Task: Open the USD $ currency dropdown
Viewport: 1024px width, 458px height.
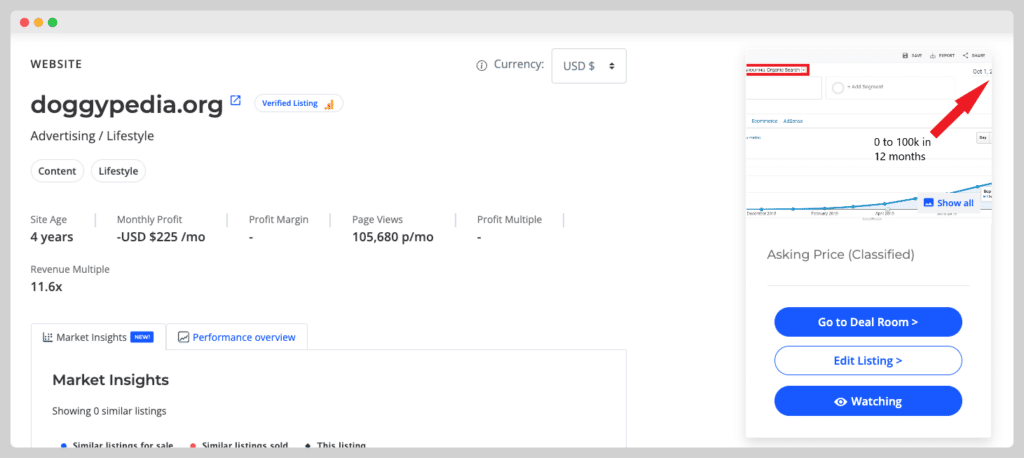Action: 589,66
